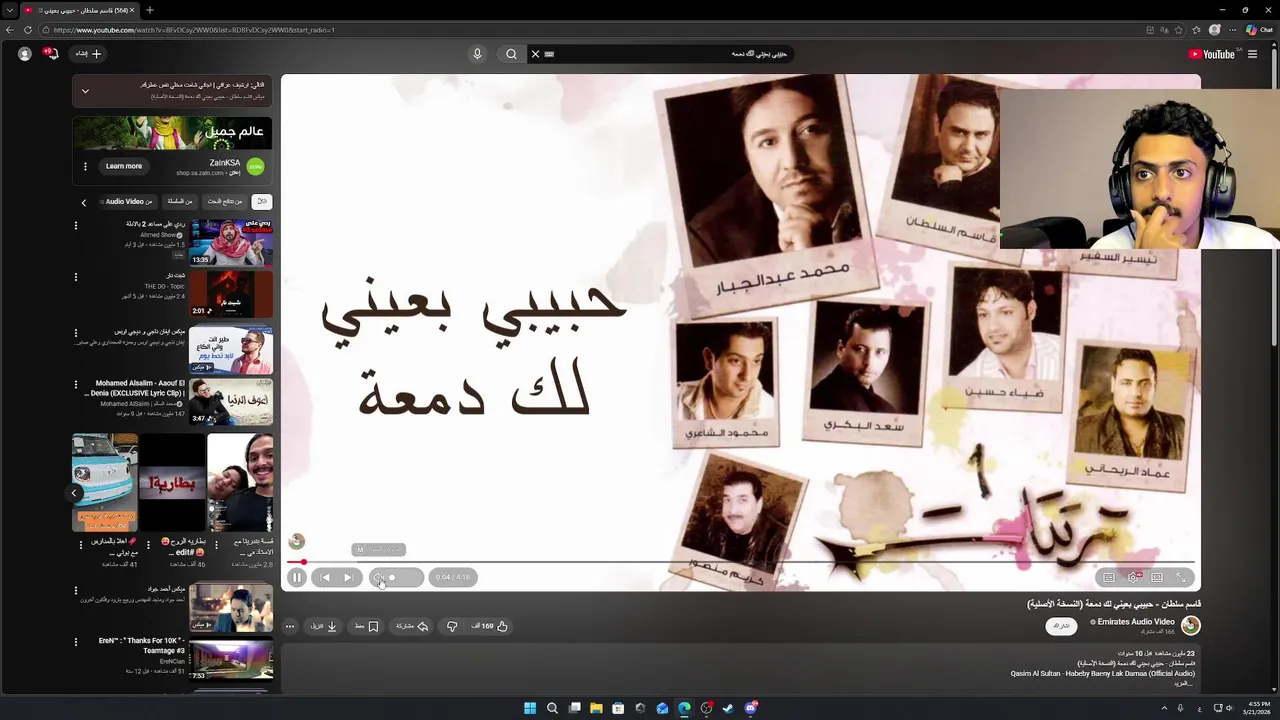This screenshot has height=720, width=1280.
Task: Save the video to a playlist
Action: click(x=367, y=626)
